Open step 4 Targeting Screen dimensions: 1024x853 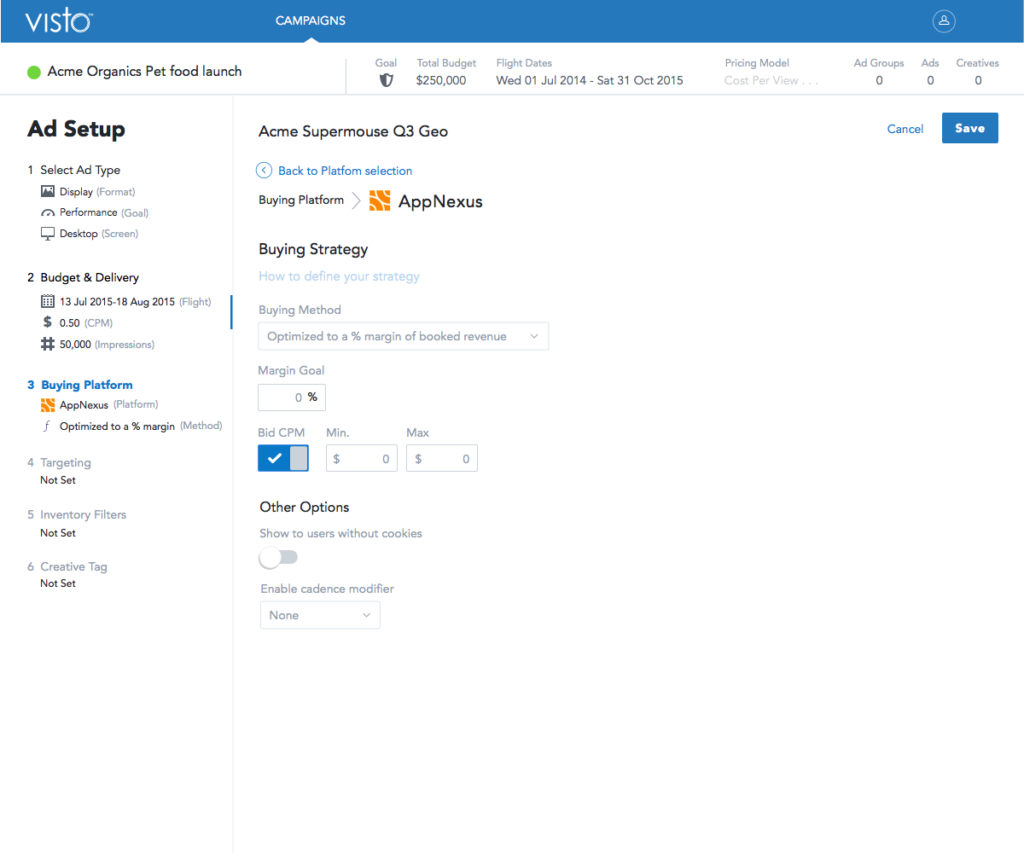coord(59,462)
